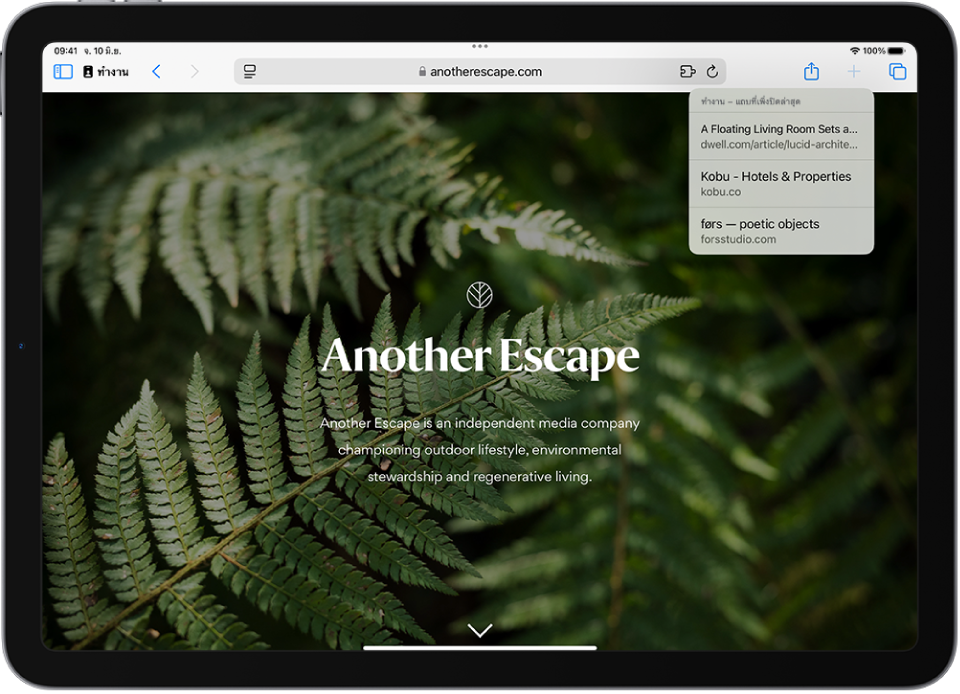
Task: Tap the battery status icon
Action: 896,51
